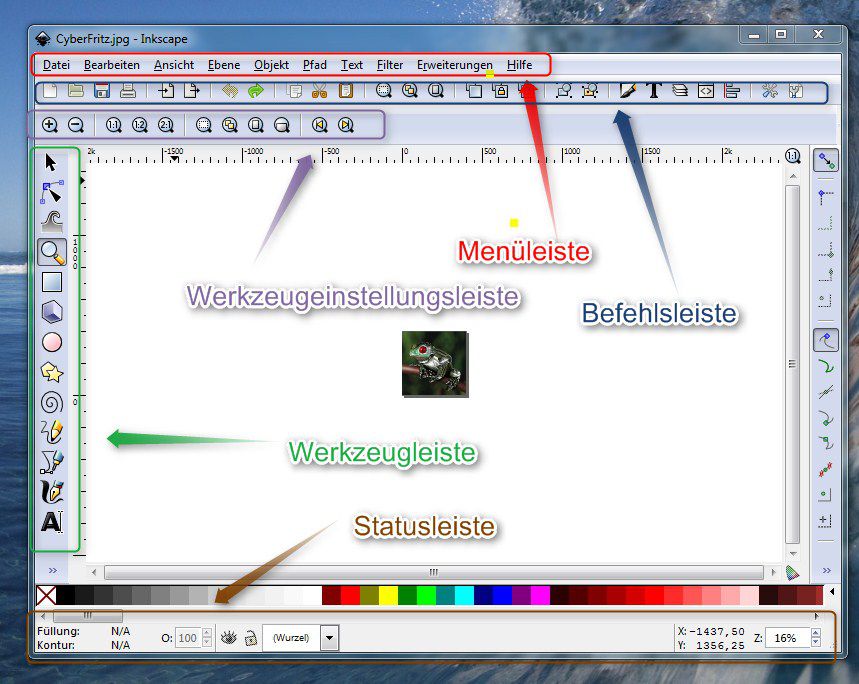Toggle snapping on the right snap bar
The height and width of the screenshot is (684, 859).
click(x=826, y=160)
